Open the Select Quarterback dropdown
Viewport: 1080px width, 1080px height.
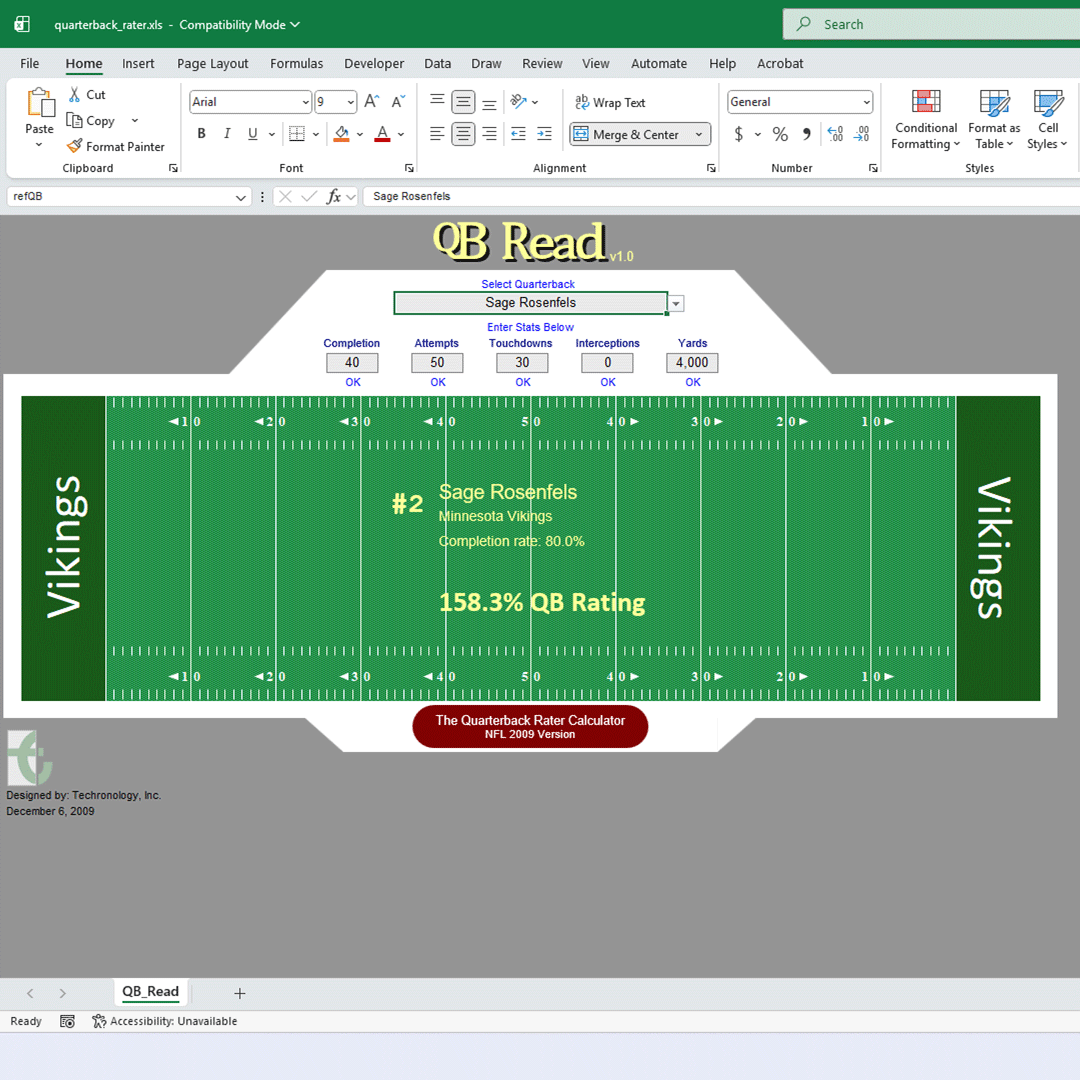[675, 302]
